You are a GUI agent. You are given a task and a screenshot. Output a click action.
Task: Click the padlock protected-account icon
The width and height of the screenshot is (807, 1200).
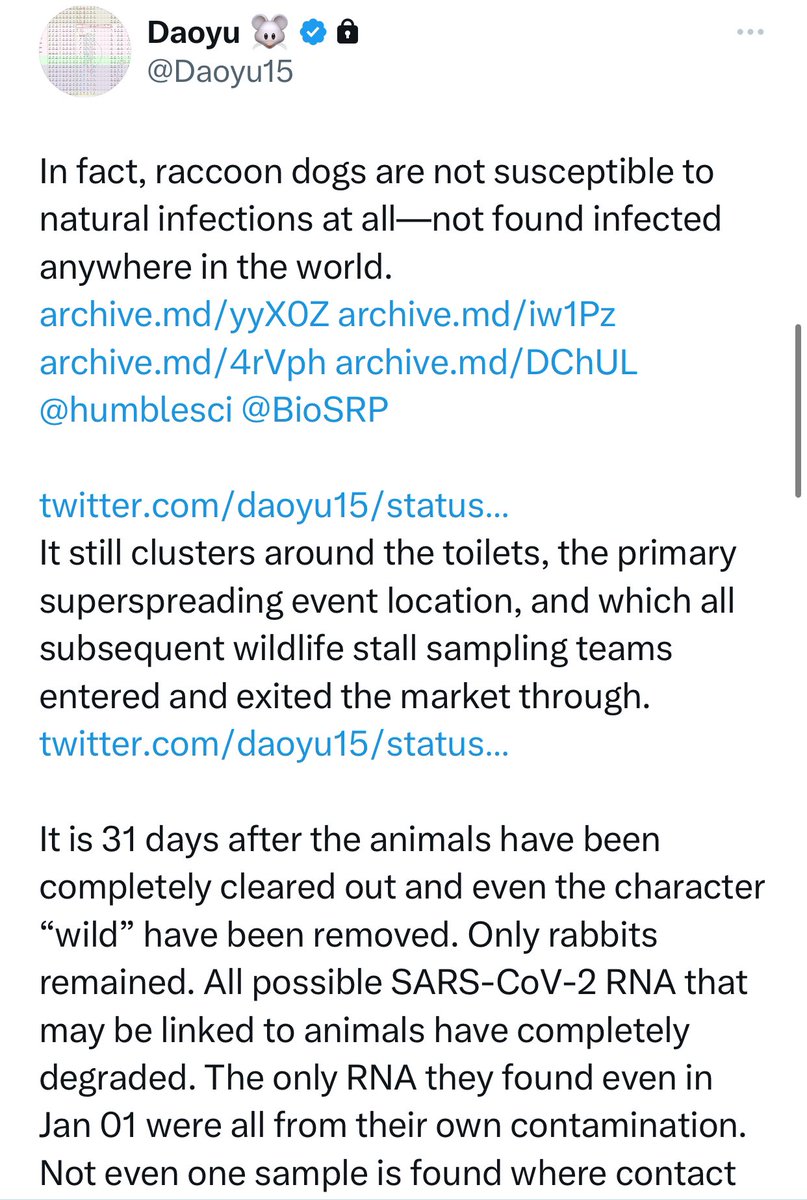tap(347, 33)
